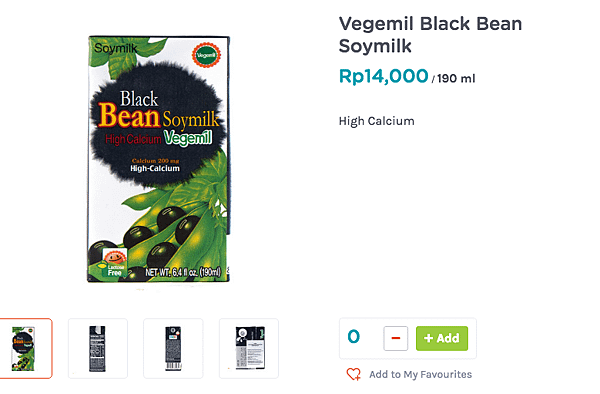Select the third thumbnail with barcode side

point(173,348)
